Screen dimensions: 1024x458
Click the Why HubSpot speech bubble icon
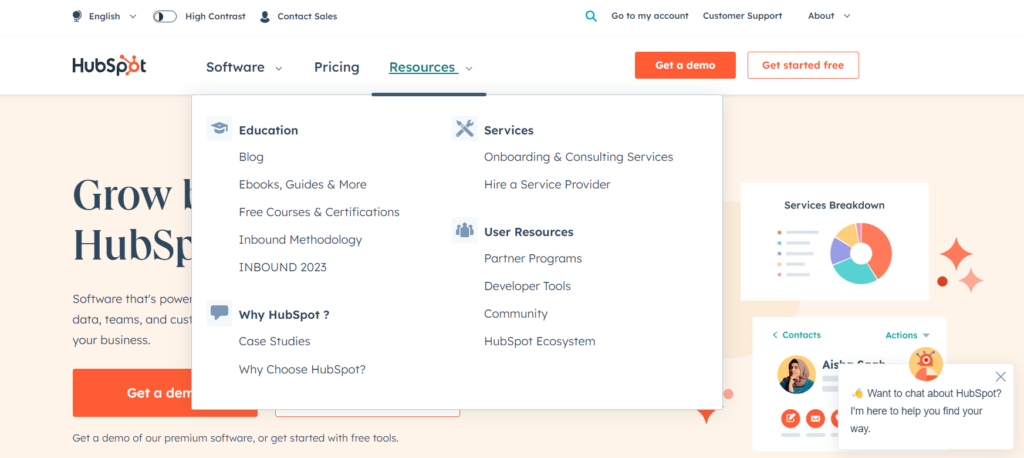pyautogui.click(x=219, y=312)
